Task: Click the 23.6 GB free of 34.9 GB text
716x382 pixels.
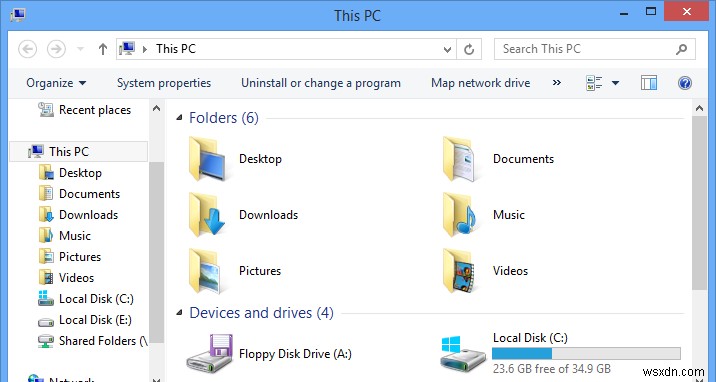Action: [x=552, y=368]
